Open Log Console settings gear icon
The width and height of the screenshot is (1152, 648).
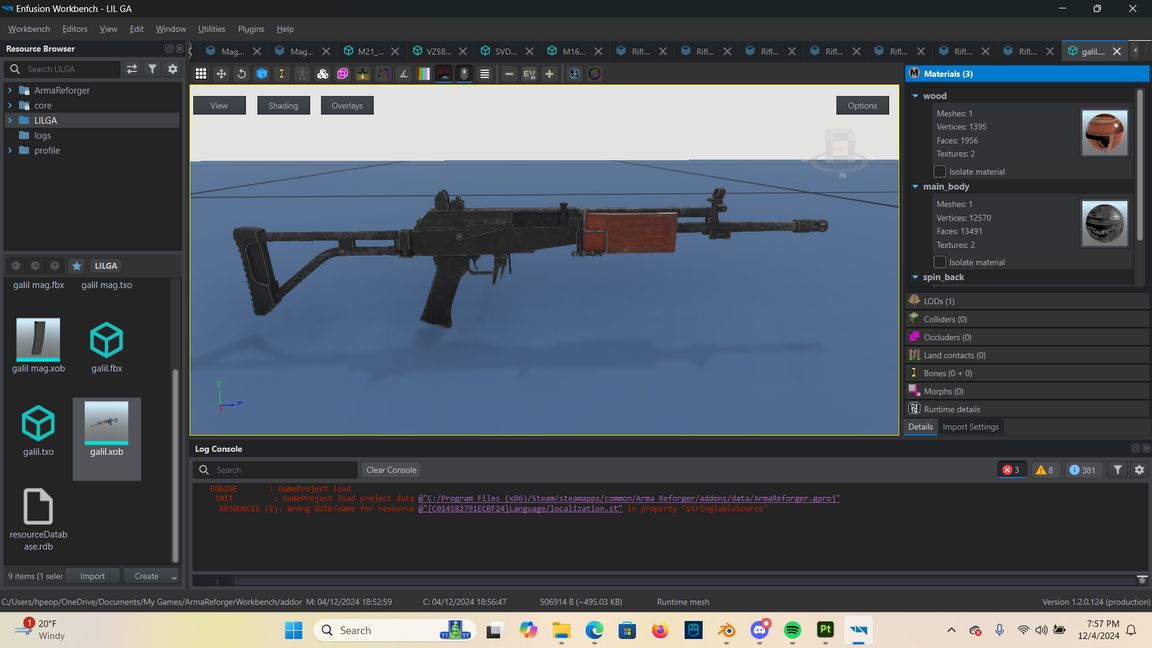1138,470
